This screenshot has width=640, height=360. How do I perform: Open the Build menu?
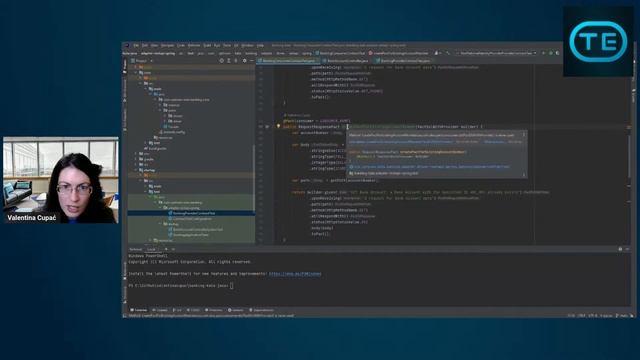pos(207,45)
